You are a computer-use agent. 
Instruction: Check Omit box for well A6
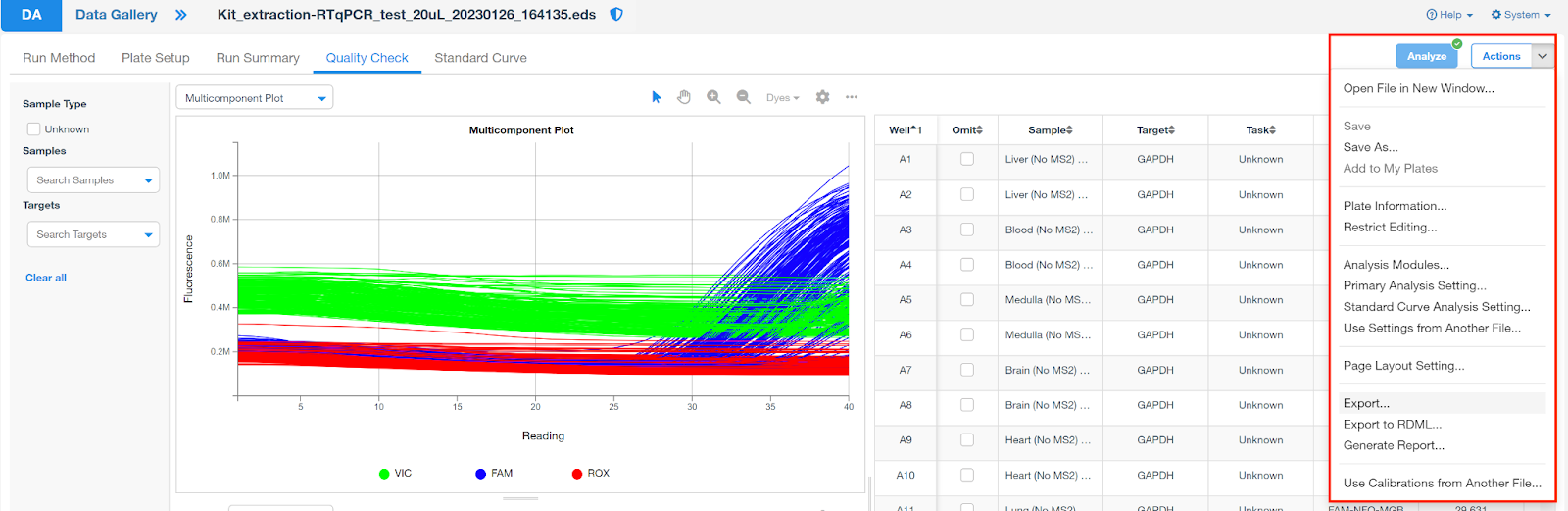(967, 334)
